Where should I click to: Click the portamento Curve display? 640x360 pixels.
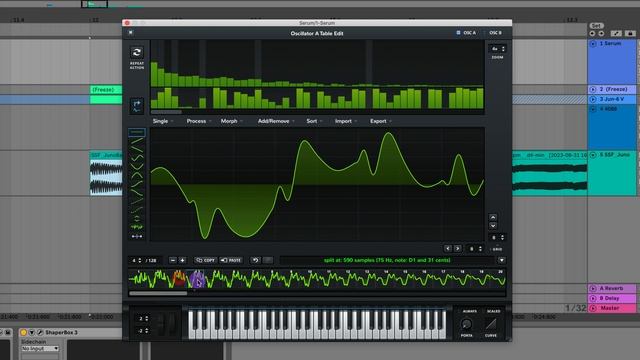point(491,324)
